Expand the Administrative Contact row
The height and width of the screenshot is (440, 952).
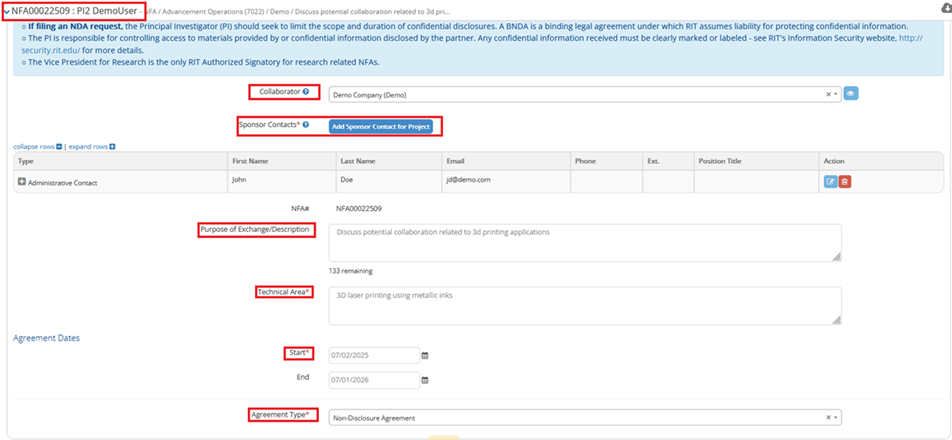[x=22, y=182]
